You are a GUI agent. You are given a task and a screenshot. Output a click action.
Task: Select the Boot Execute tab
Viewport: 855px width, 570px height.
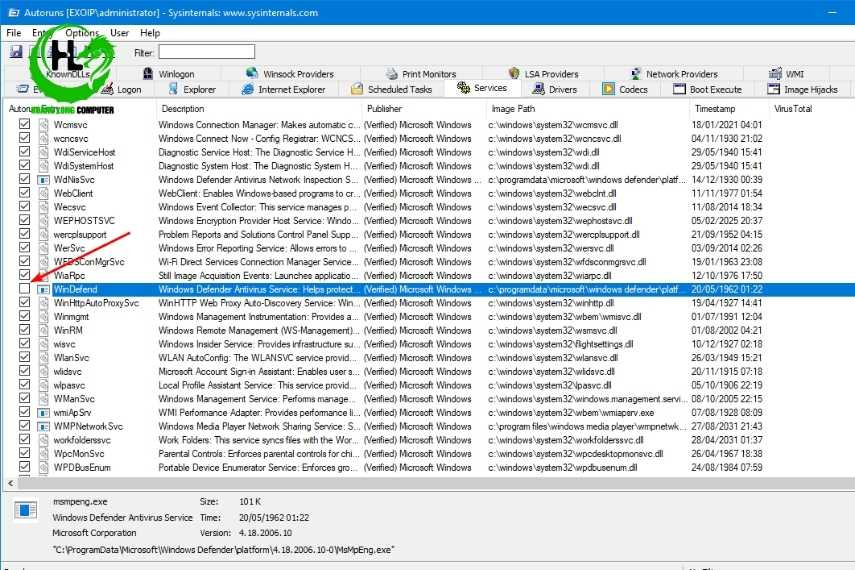707,89
